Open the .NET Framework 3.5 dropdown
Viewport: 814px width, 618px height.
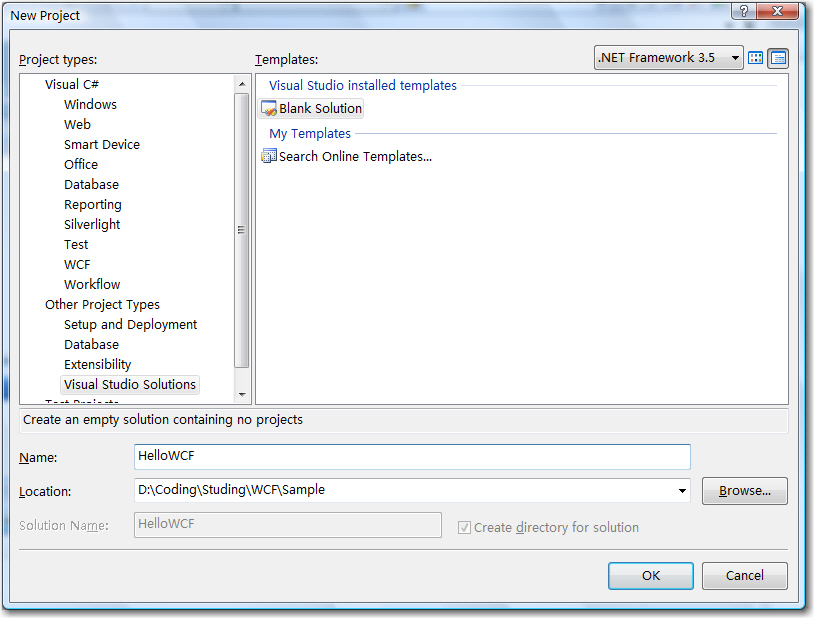click(x=668, y=58)
